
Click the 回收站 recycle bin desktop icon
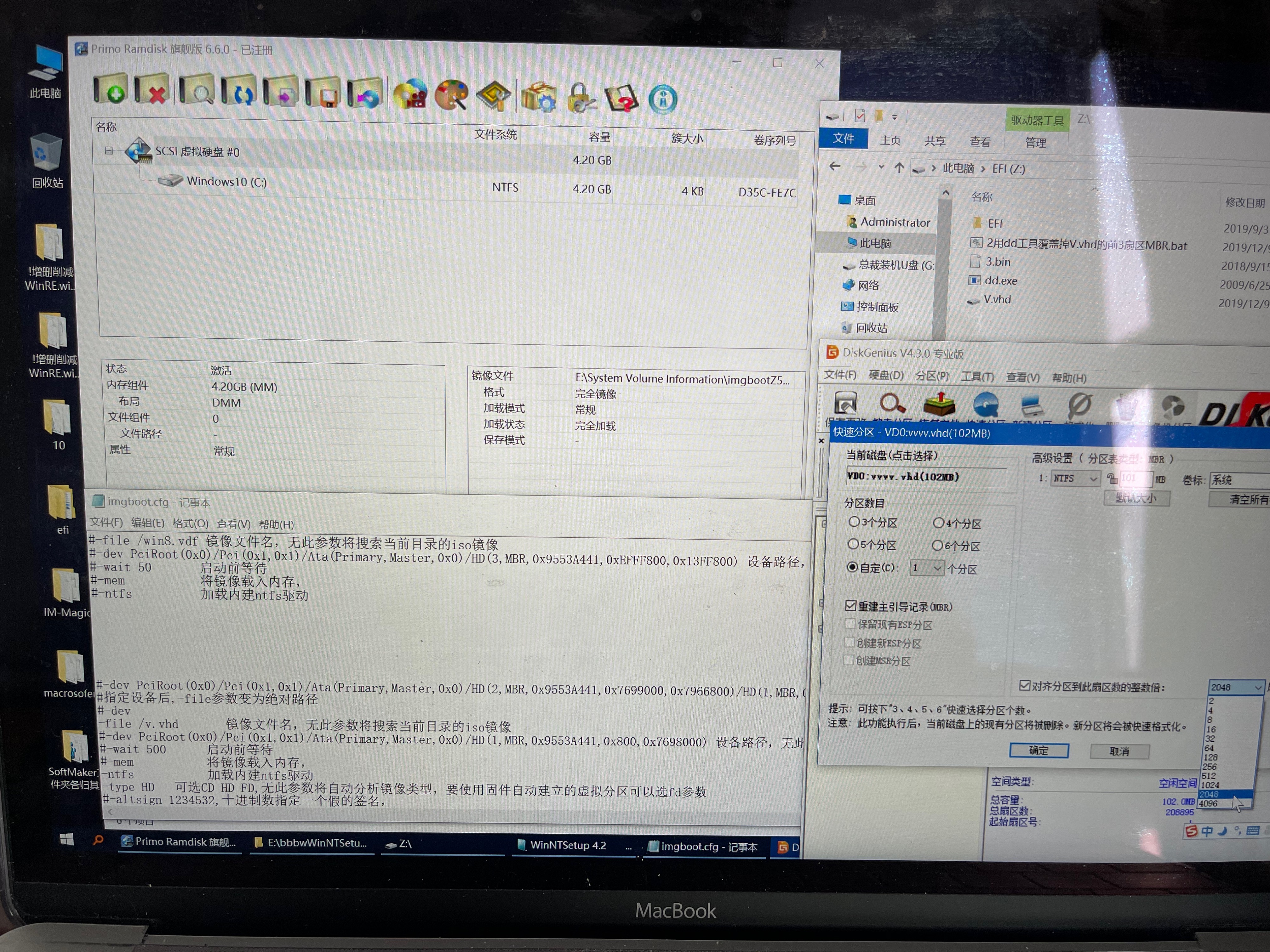tap(47, 161)
